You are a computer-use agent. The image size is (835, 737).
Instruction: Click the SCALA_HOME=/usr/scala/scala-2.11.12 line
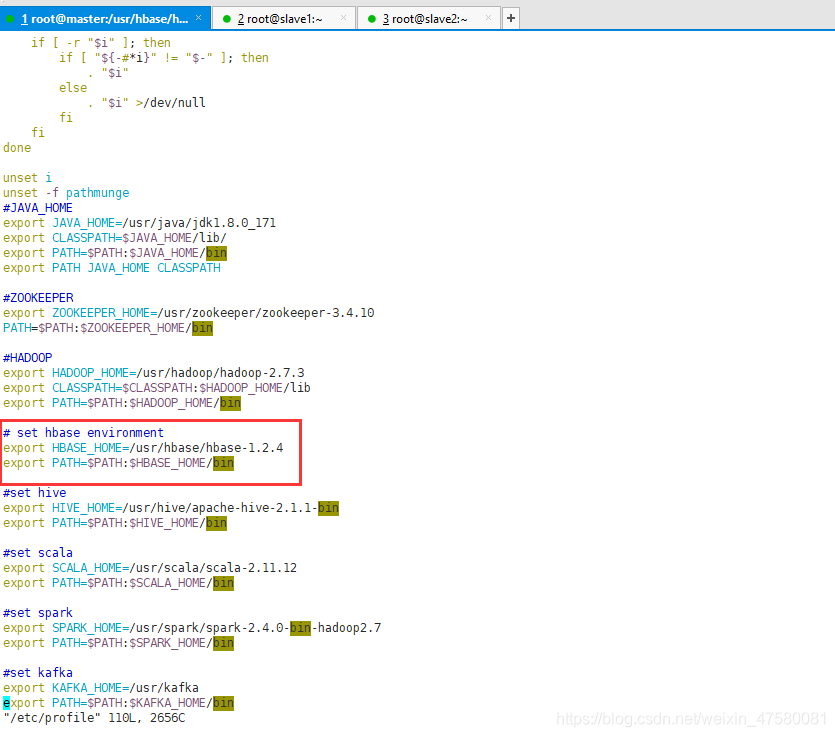coord(150,568)
